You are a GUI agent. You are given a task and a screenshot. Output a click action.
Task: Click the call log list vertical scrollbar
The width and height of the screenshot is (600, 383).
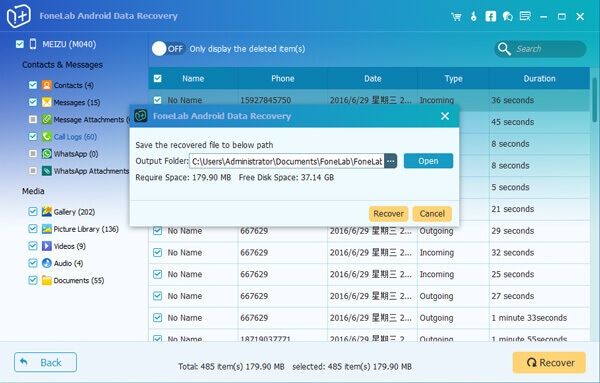pyautogui.click(x=594, y=99)
